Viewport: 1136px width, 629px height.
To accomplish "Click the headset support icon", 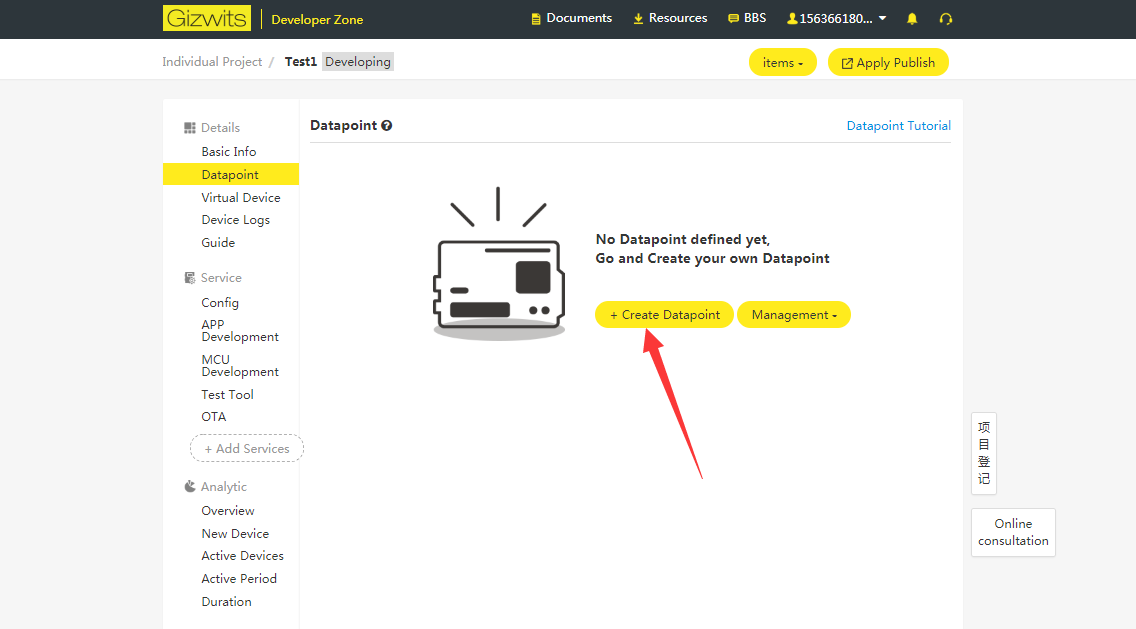I will click(x=946, y=19).
